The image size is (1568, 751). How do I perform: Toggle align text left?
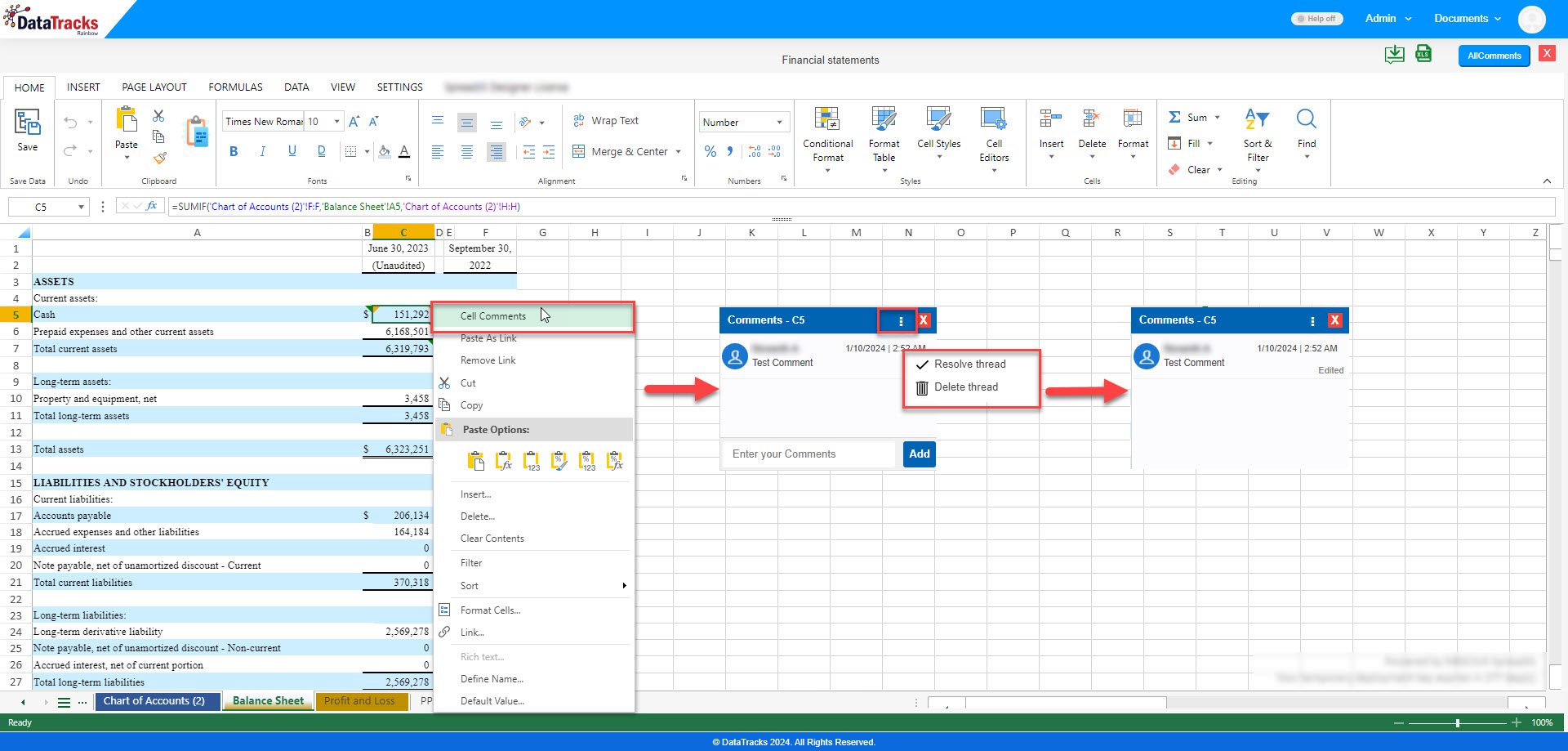(438, 152)
